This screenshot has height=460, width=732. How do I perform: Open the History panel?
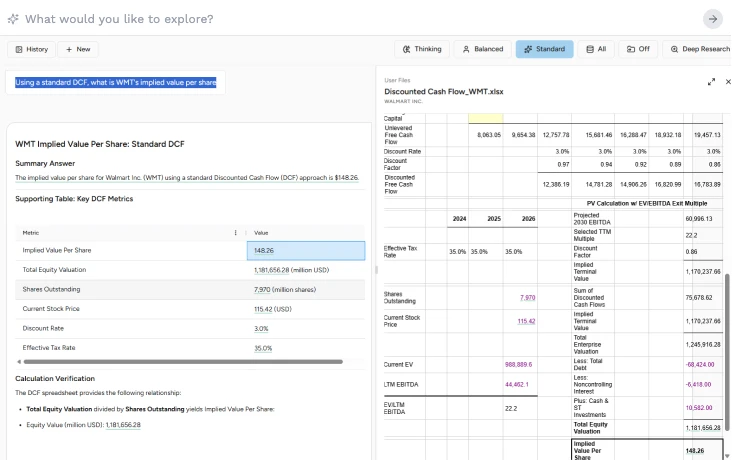point(31,49)
